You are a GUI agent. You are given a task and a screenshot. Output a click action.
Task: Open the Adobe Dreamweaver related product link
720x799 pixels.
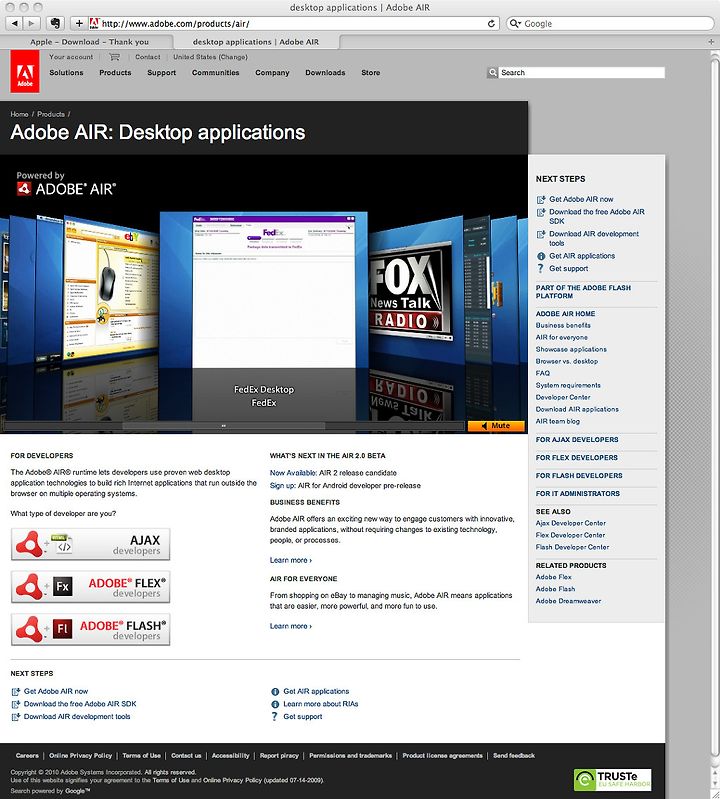568,601
